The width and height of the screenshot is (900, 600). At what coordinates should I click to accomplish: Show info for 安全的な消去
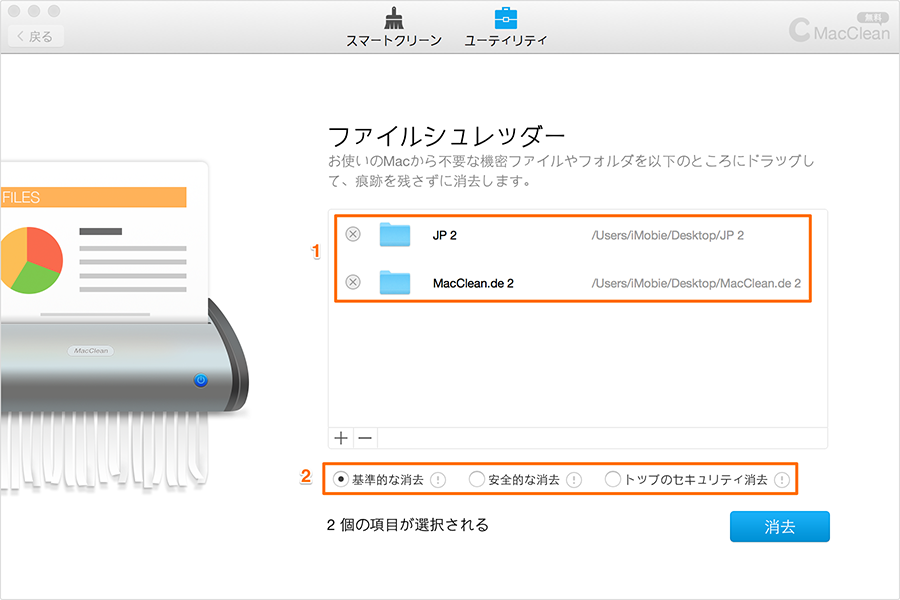(x=574, y=479)
